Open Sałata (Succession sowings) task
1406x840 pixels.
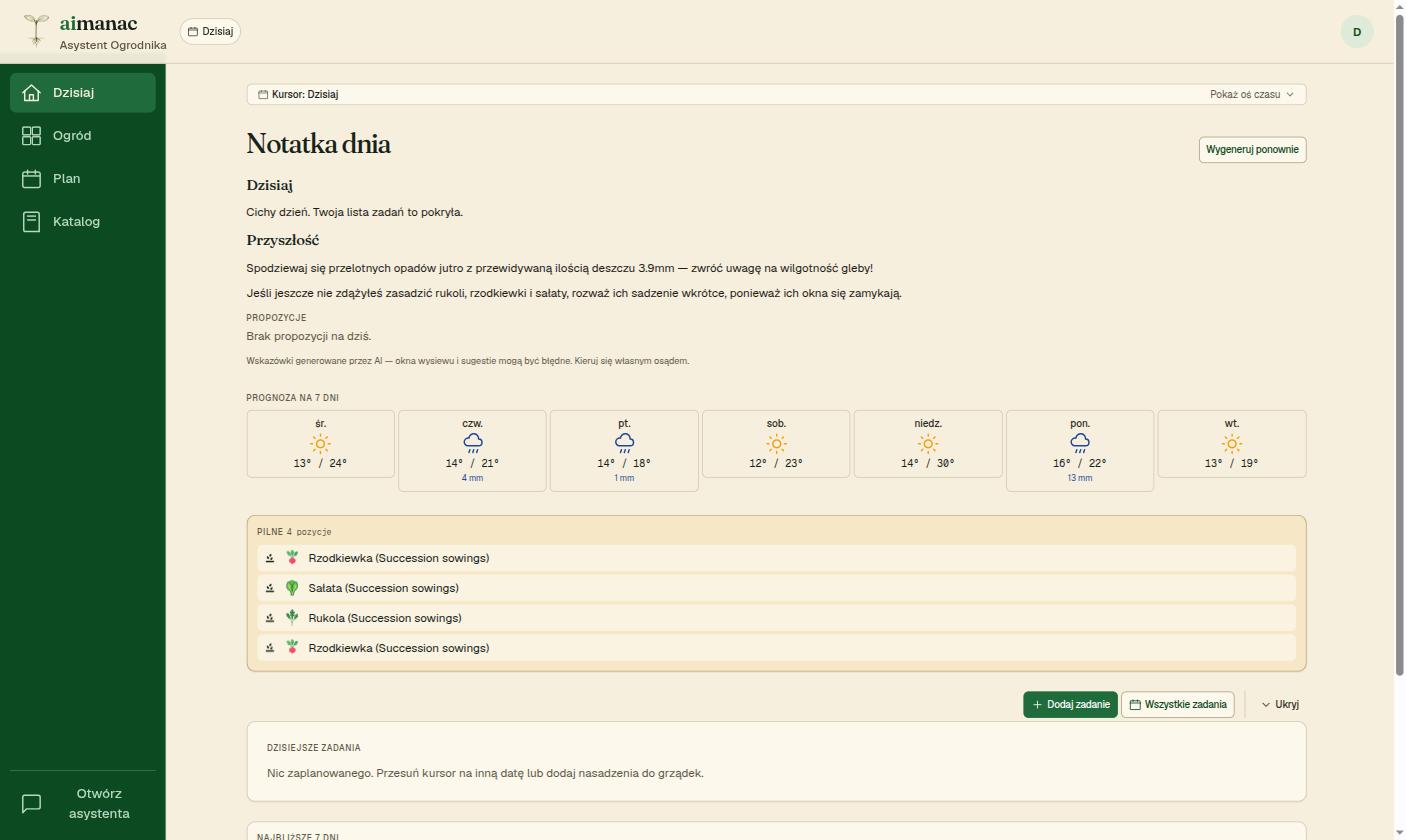tap(776, 588)
